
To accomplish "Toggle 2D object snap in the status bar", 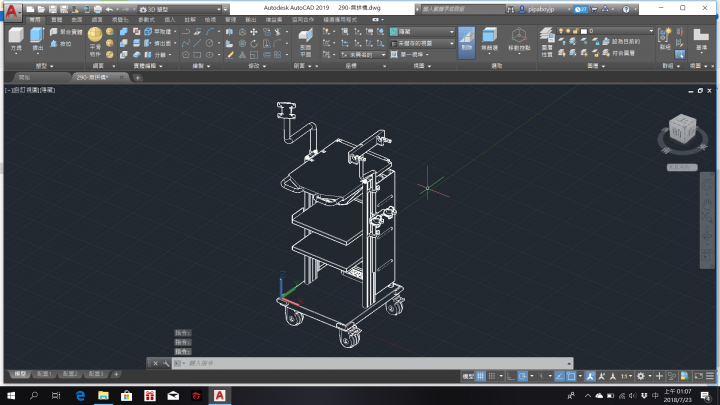I will (571, 376).
